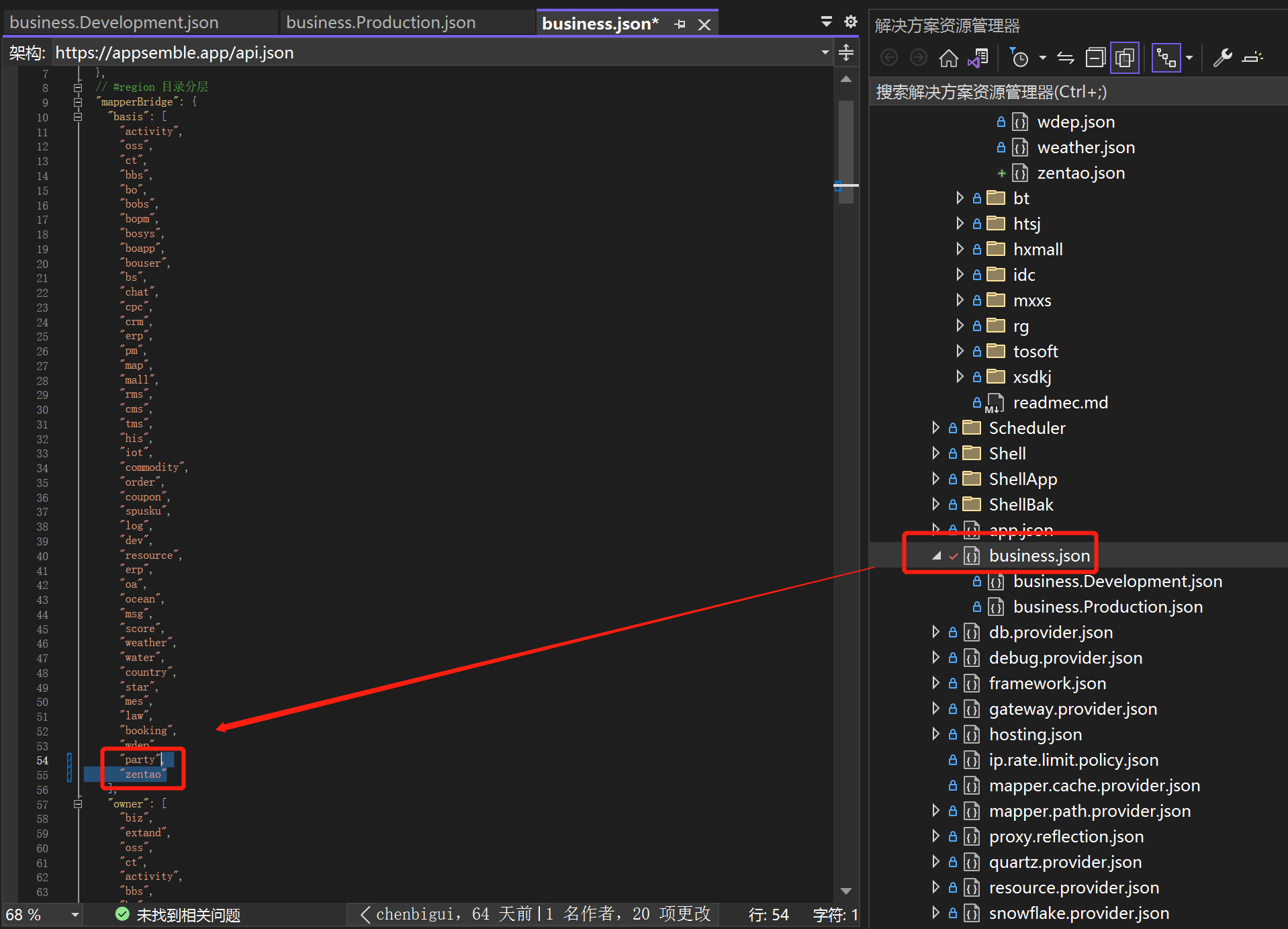1288x929 pixels.
Task: Select zentao.json file
Action: coord(1081,173)
